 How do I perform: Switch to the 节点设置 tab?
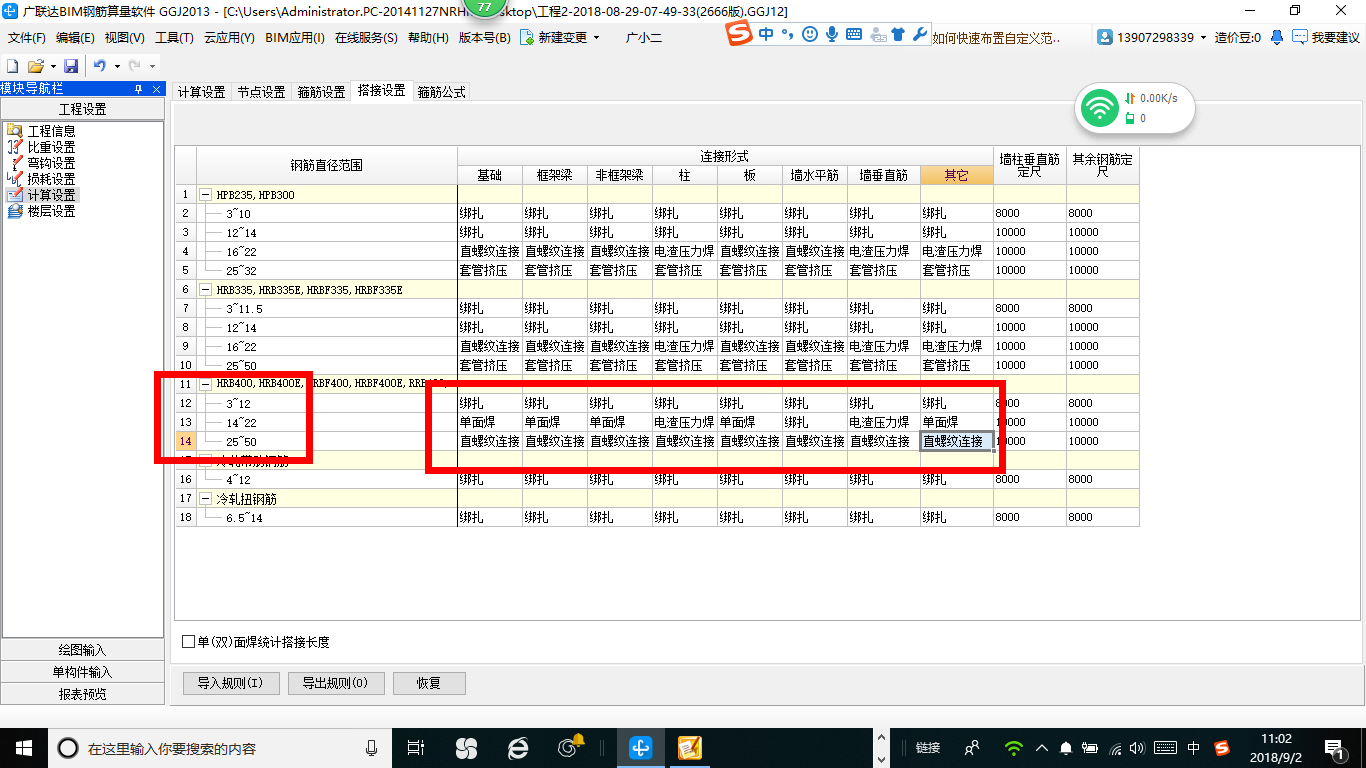[x=261, y=92]
